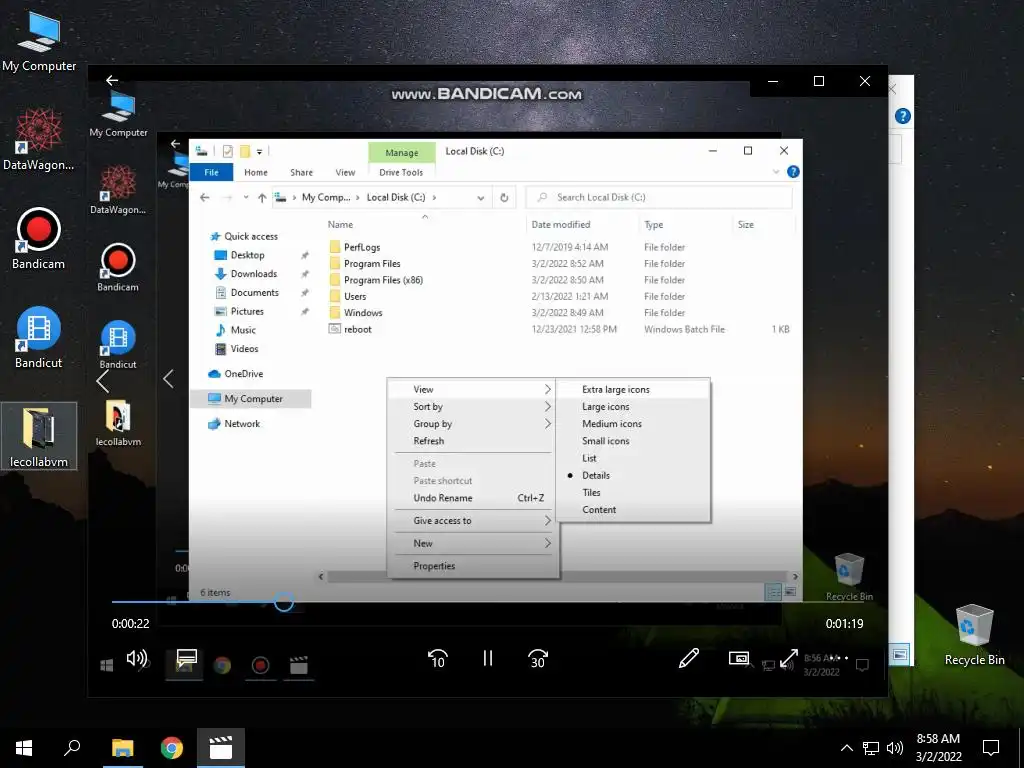Click the Explorer help question mark under its close button
Screen dimensions: 1024x768
[793, 172]
